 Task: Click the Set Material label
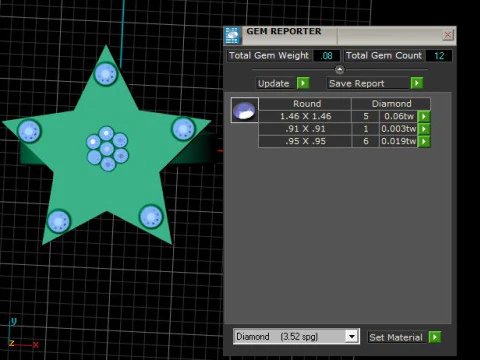pyautogui.click(x=396, y=337)
